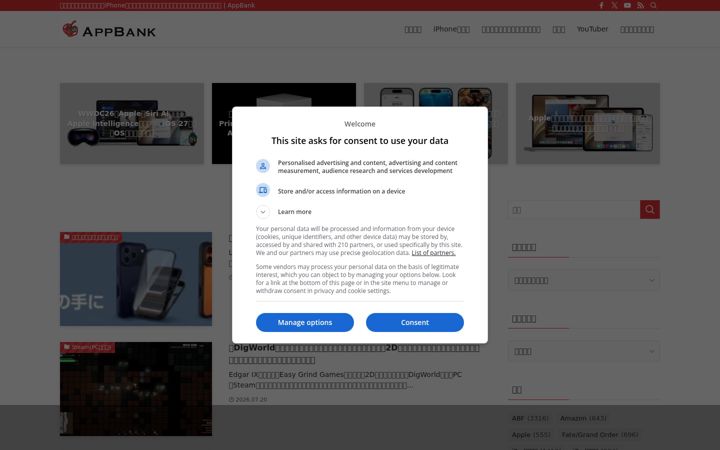Viewport: 720px width, 450px height.
Task: Click the red sidebar search button
Action: pos(650,209)
